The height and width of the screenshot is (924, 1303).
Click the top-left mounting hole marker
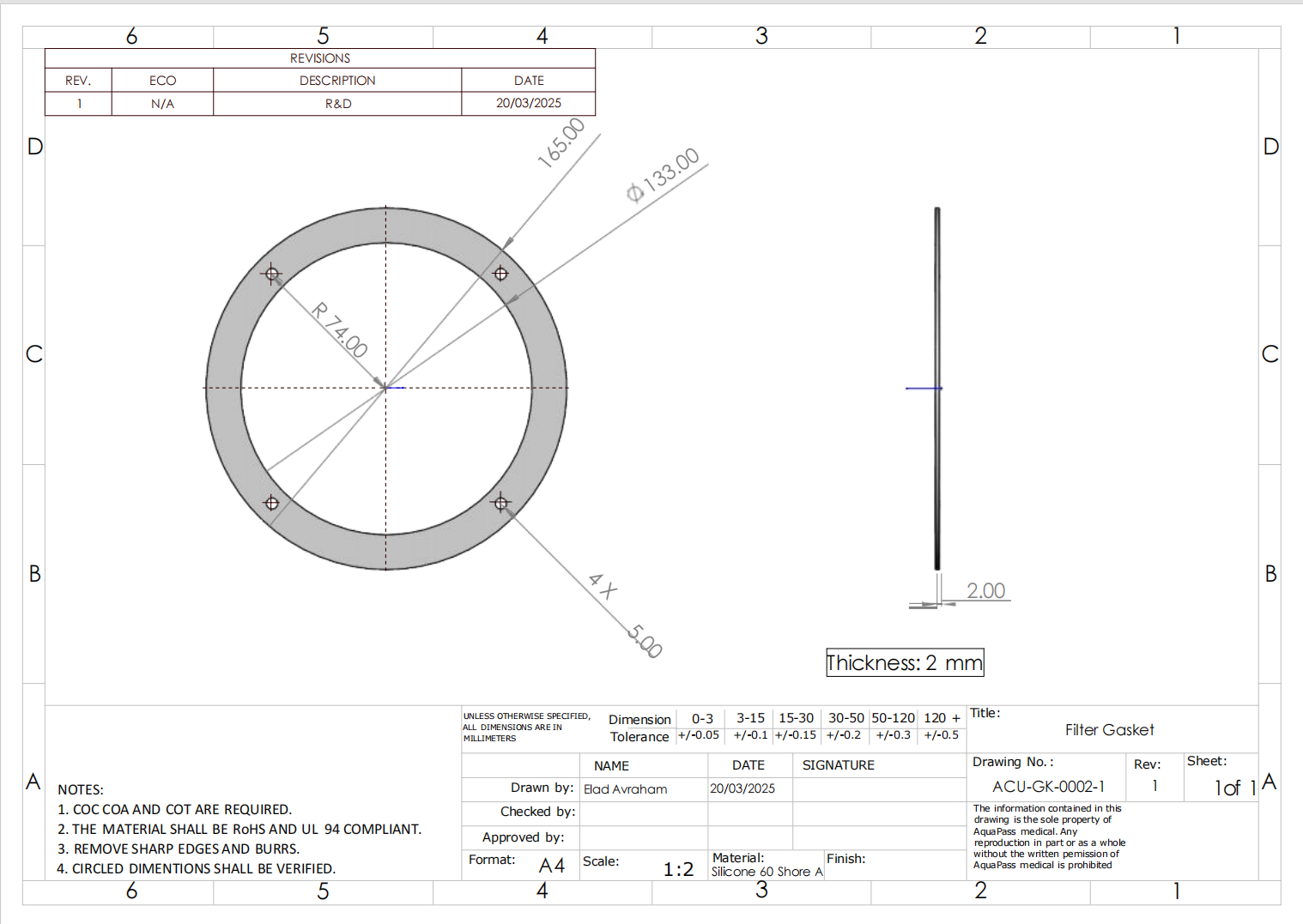click(272, 275)
